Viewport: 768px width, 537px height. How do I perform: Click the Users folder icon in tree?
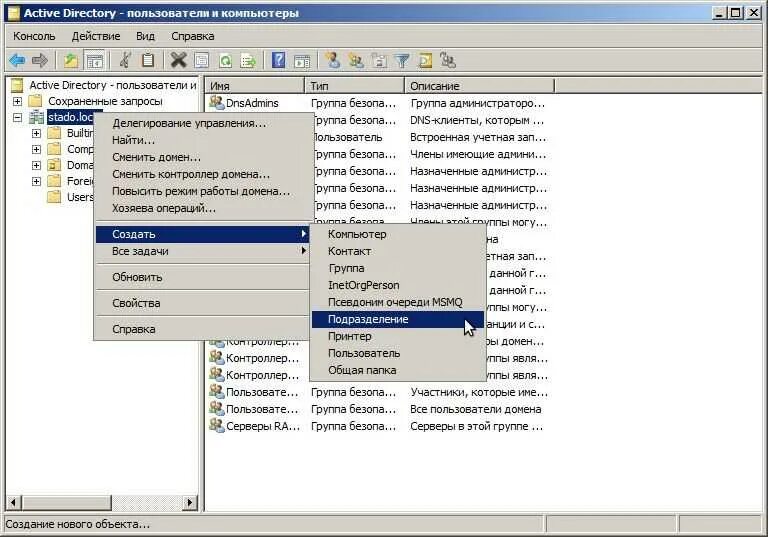point(54,197)
